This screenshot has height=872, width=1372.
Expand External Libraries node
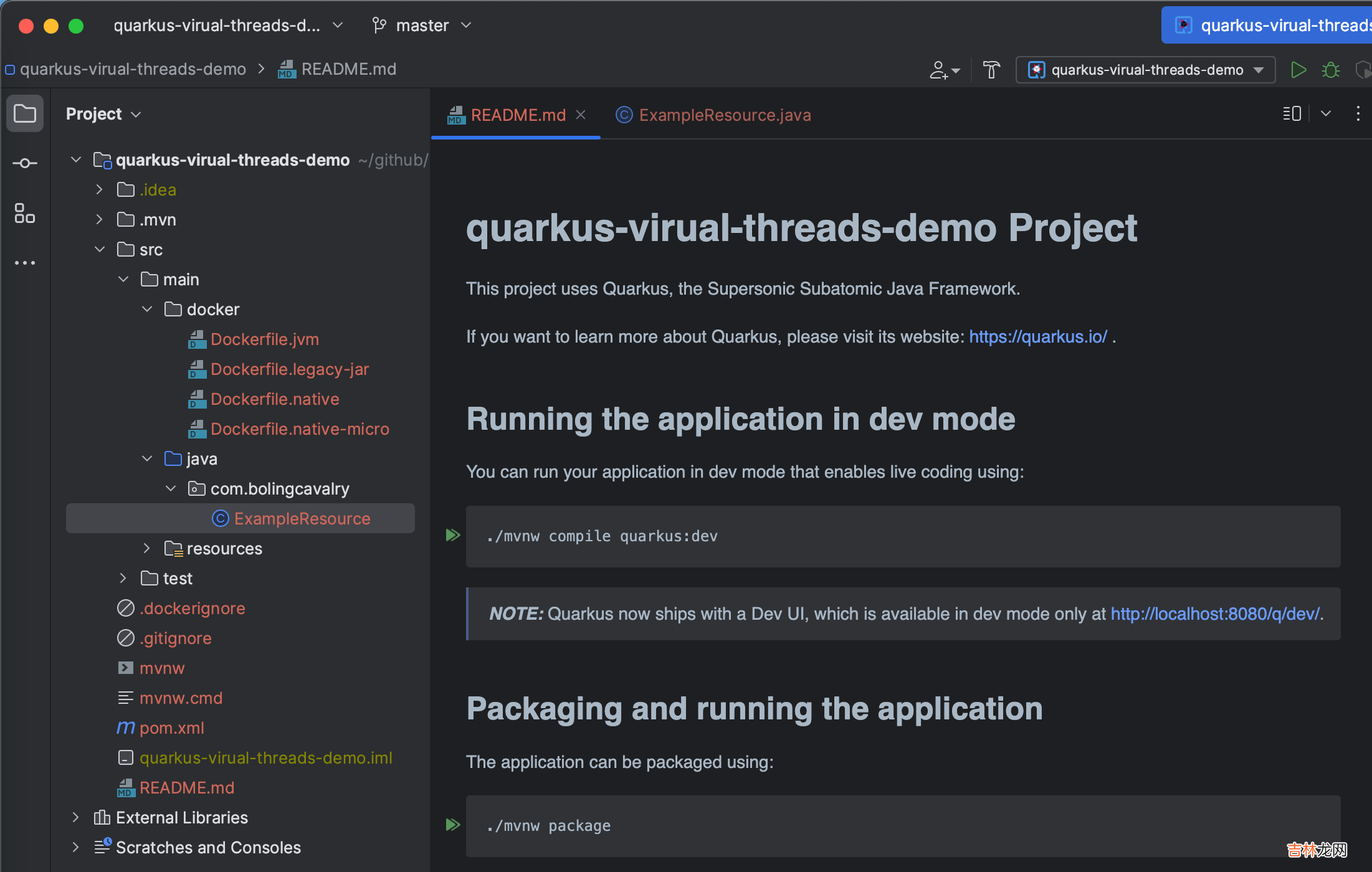pyautogui.click(x=75, y=817)
